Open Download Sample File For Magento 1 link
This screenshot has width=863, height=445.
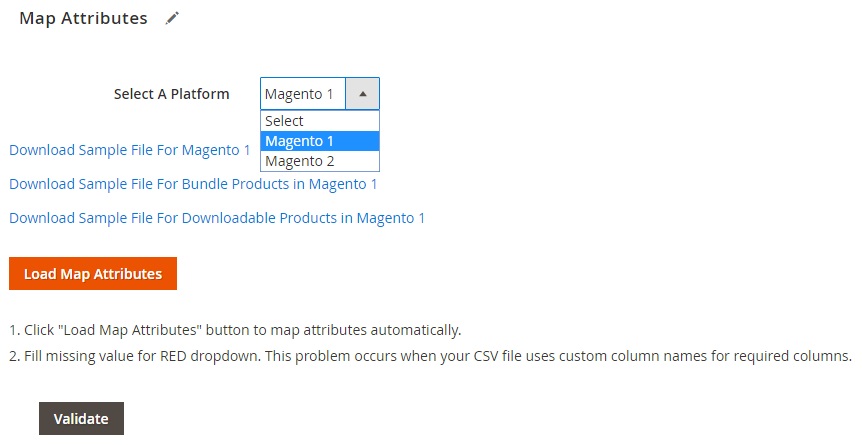(130, 150)
